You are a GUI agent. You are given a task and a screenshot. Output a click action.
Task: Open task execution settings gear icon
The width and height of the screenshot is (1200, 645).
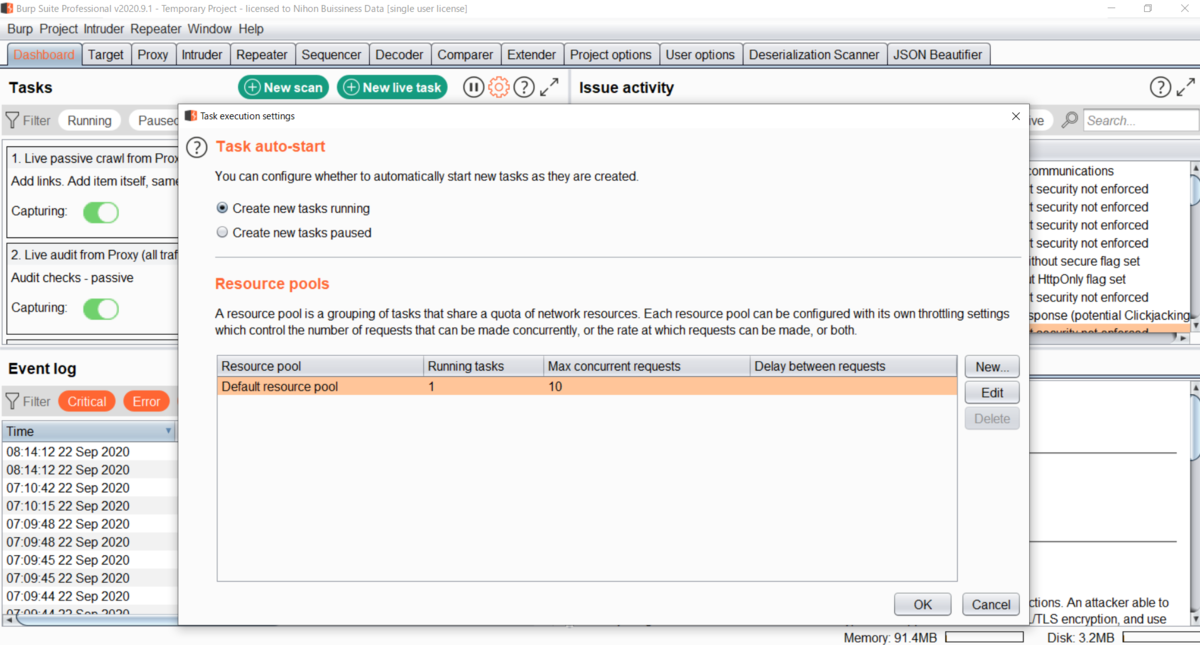pyautogui.click(x=499, y=88)
